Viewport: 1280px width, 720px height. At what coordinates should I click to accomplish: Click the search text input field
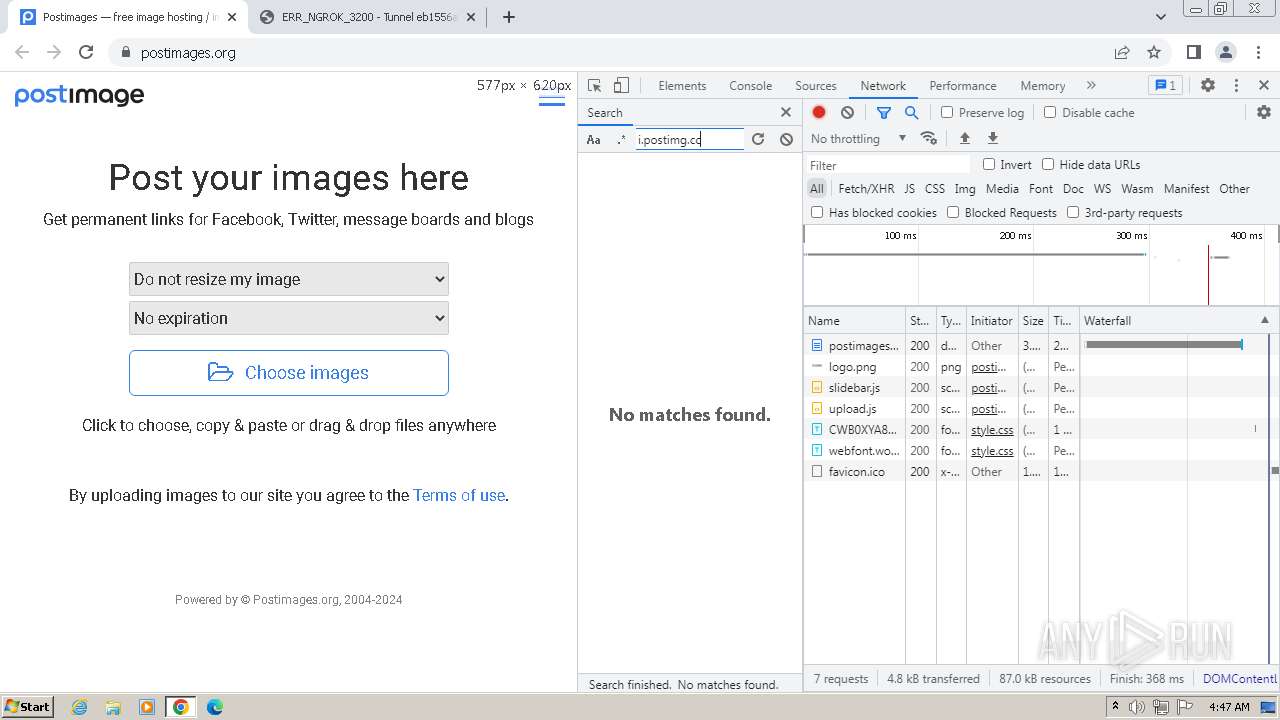(691, 140)
